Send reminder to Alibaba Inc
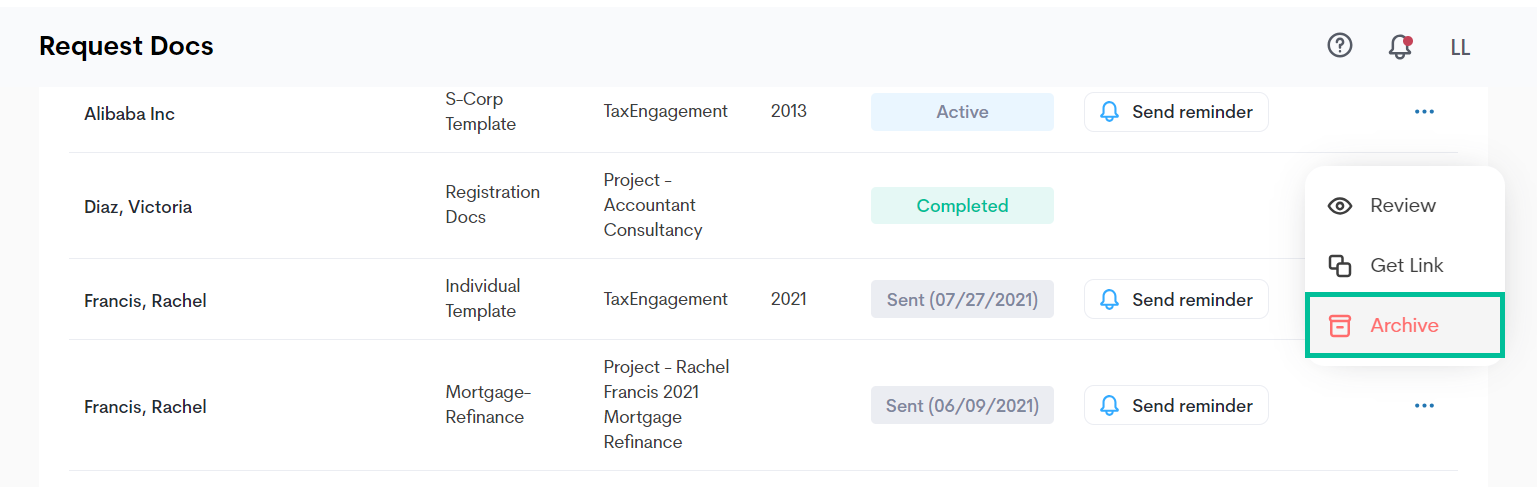The width and height of the screenshot is (1537, 487). (1176, 112)
